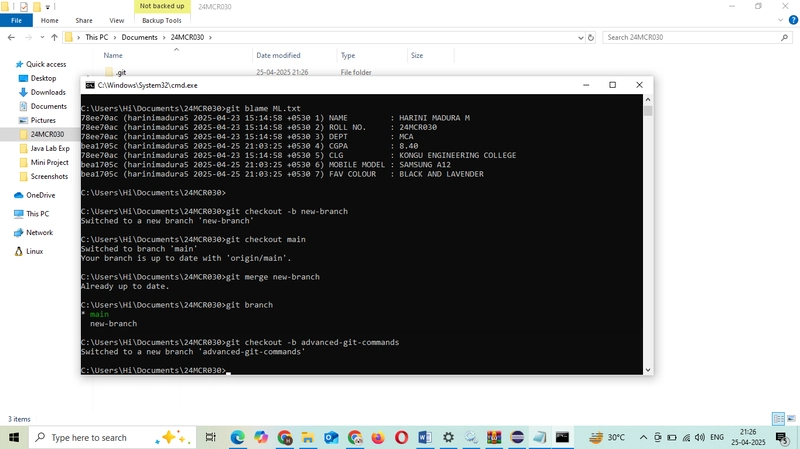
Task: Expand the chevron after Documents breadcrumb
Action: (164, 37)
